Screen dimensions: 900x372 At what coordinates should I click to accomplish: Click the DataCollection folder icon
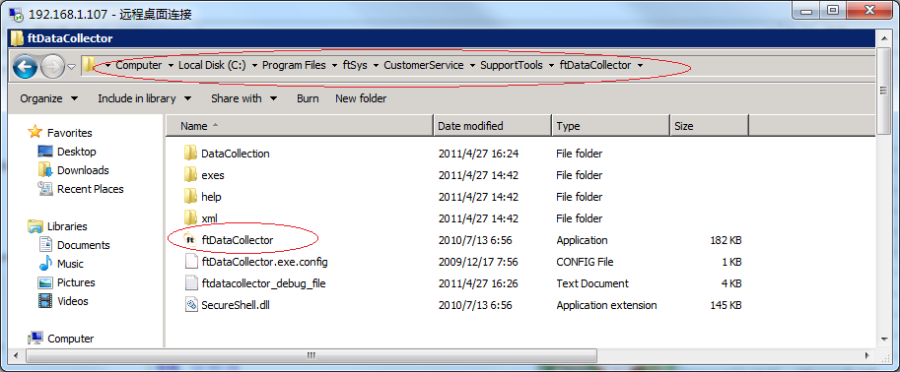pyautogui.click(x=191, y=153)
